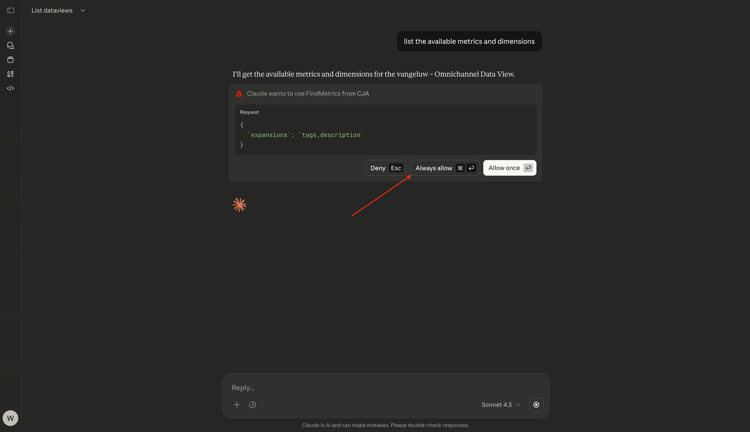Click Allow once button
Image resolution: width=750 pixels, height=432 pixels.
(509, 168)
